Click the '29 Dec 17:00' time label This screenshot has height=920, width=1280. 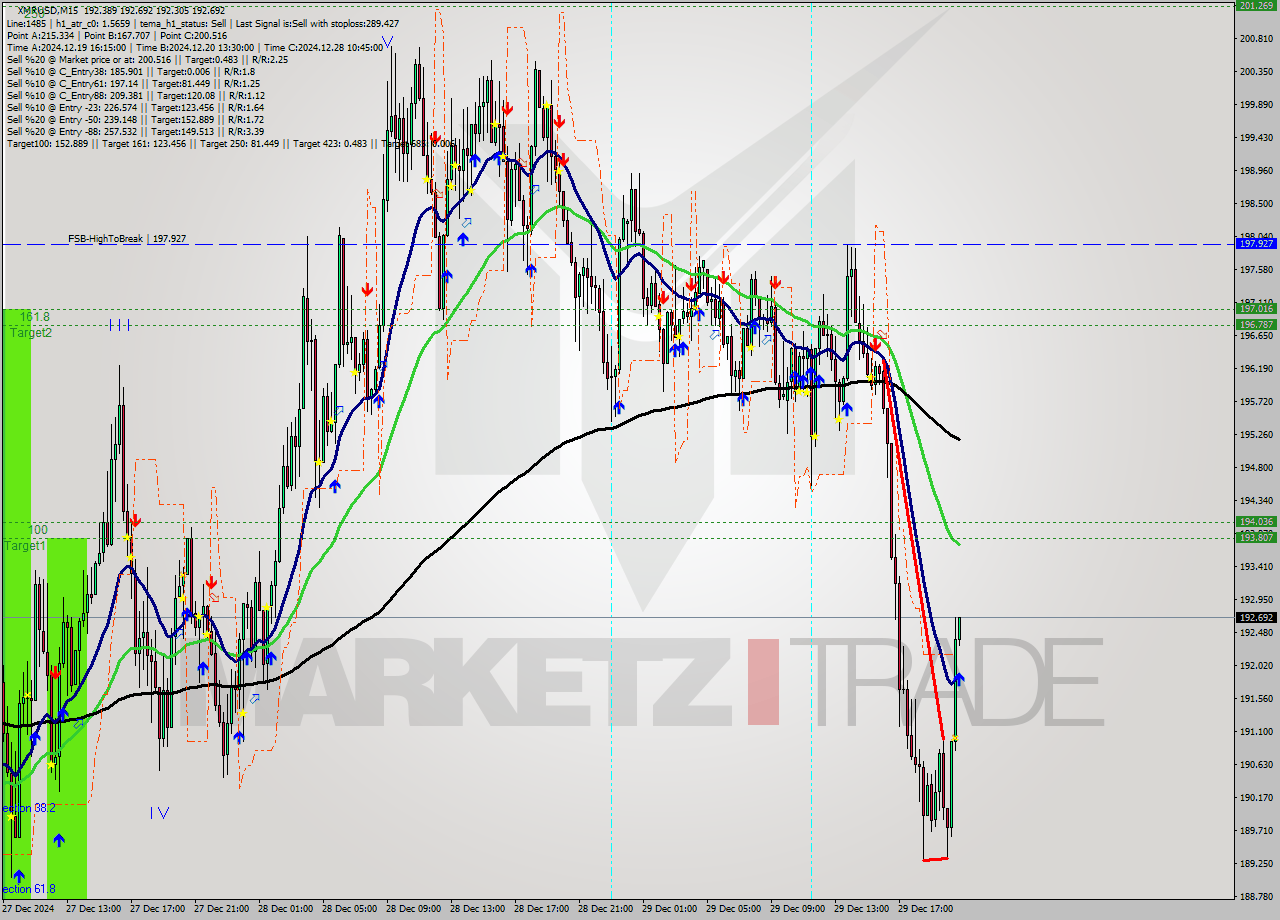[x=925, y=909]
